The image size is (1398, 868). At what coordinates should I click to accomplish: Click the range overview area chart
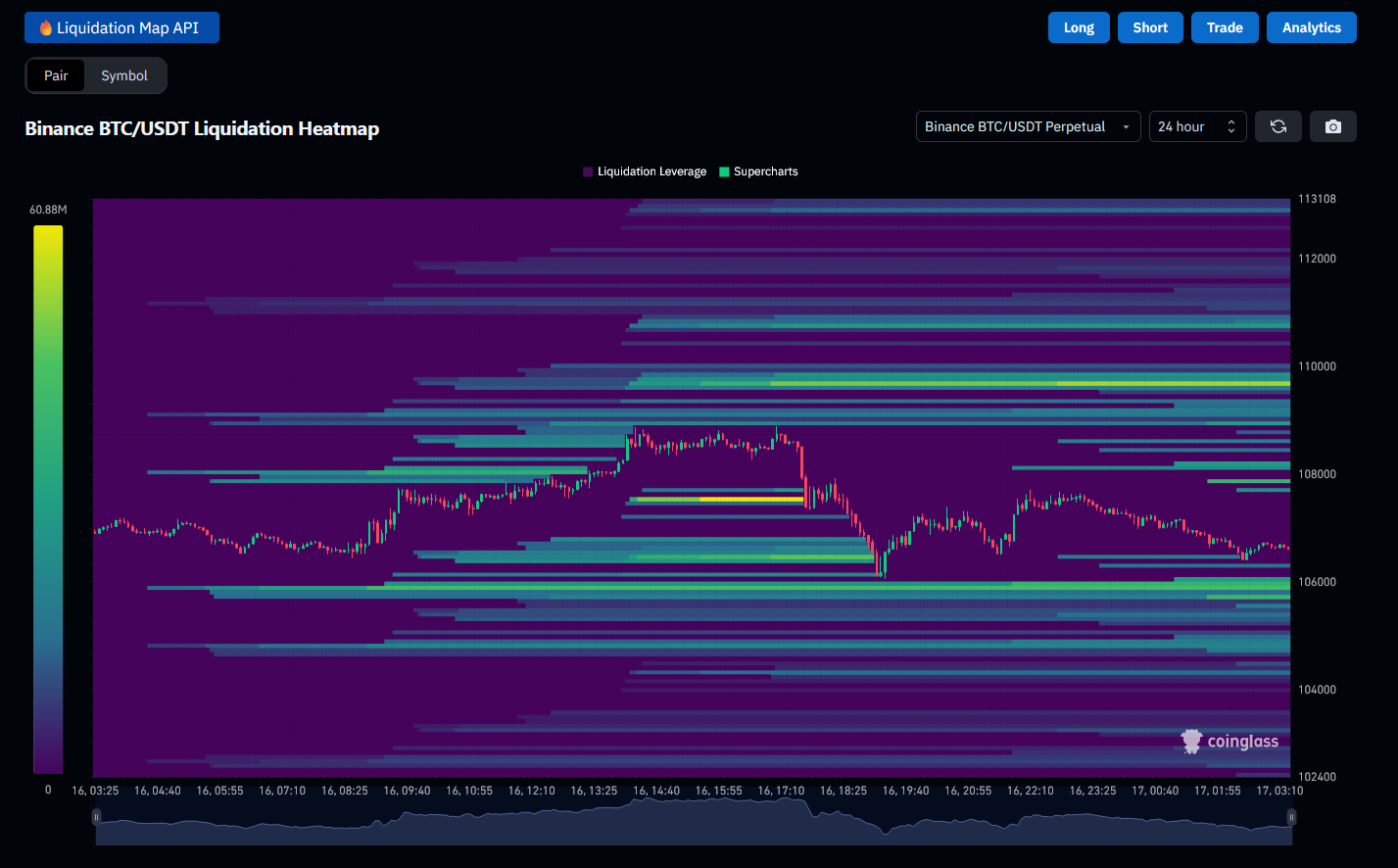(694, 821)
